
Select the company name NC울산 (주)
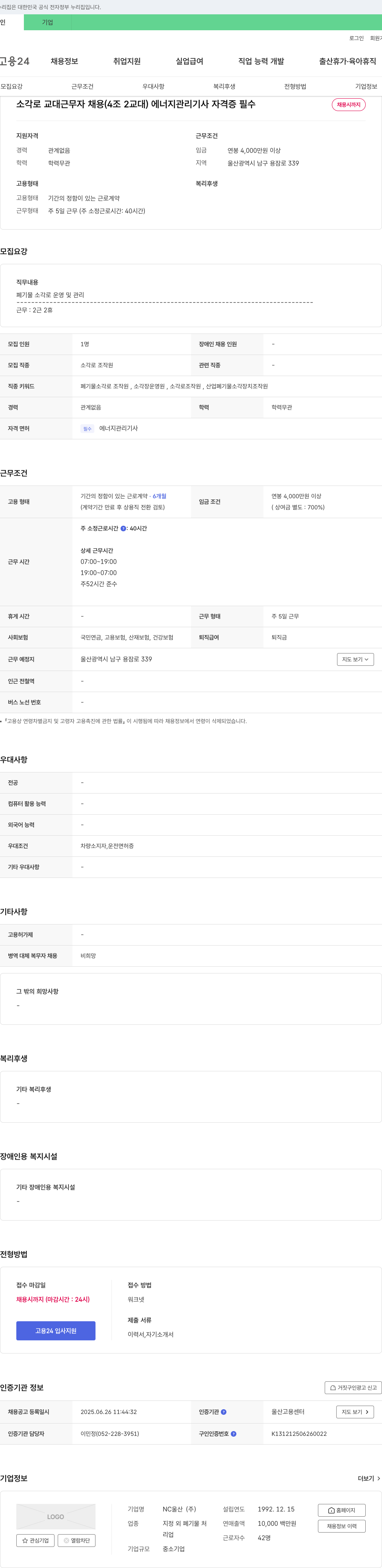179,1509
